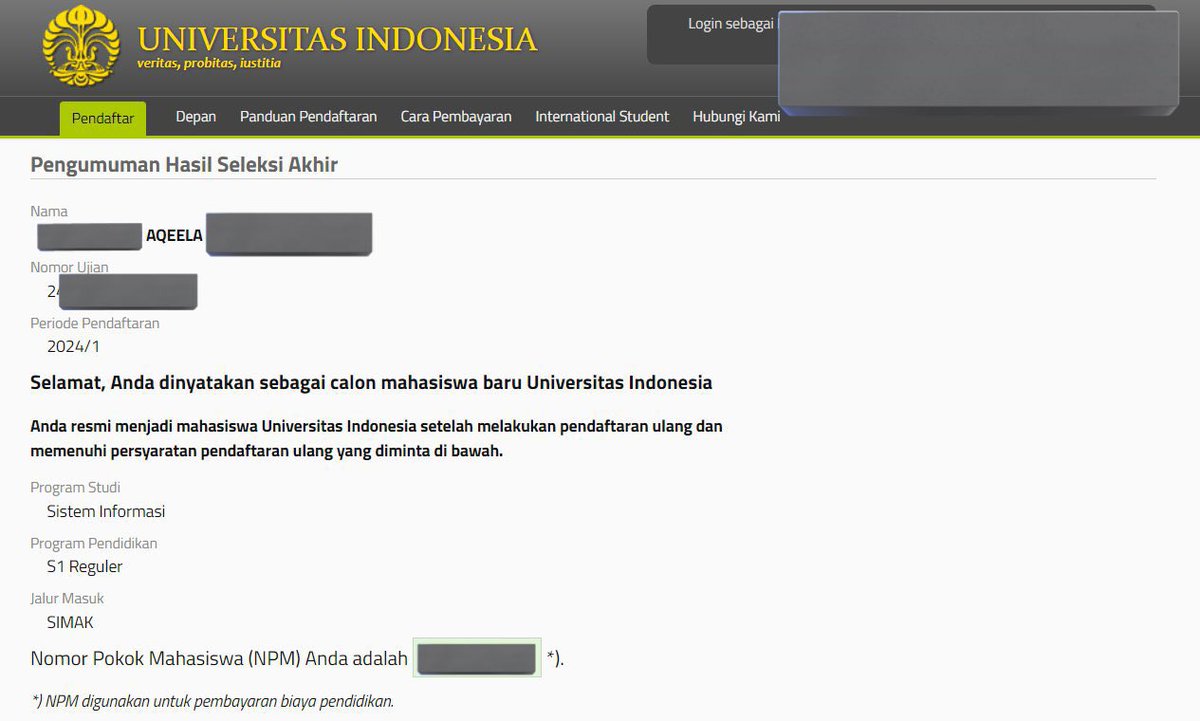Screen dimensions: 1200x721
Task: Open the Pendaftar tab
Action: [x=103, y=118]
